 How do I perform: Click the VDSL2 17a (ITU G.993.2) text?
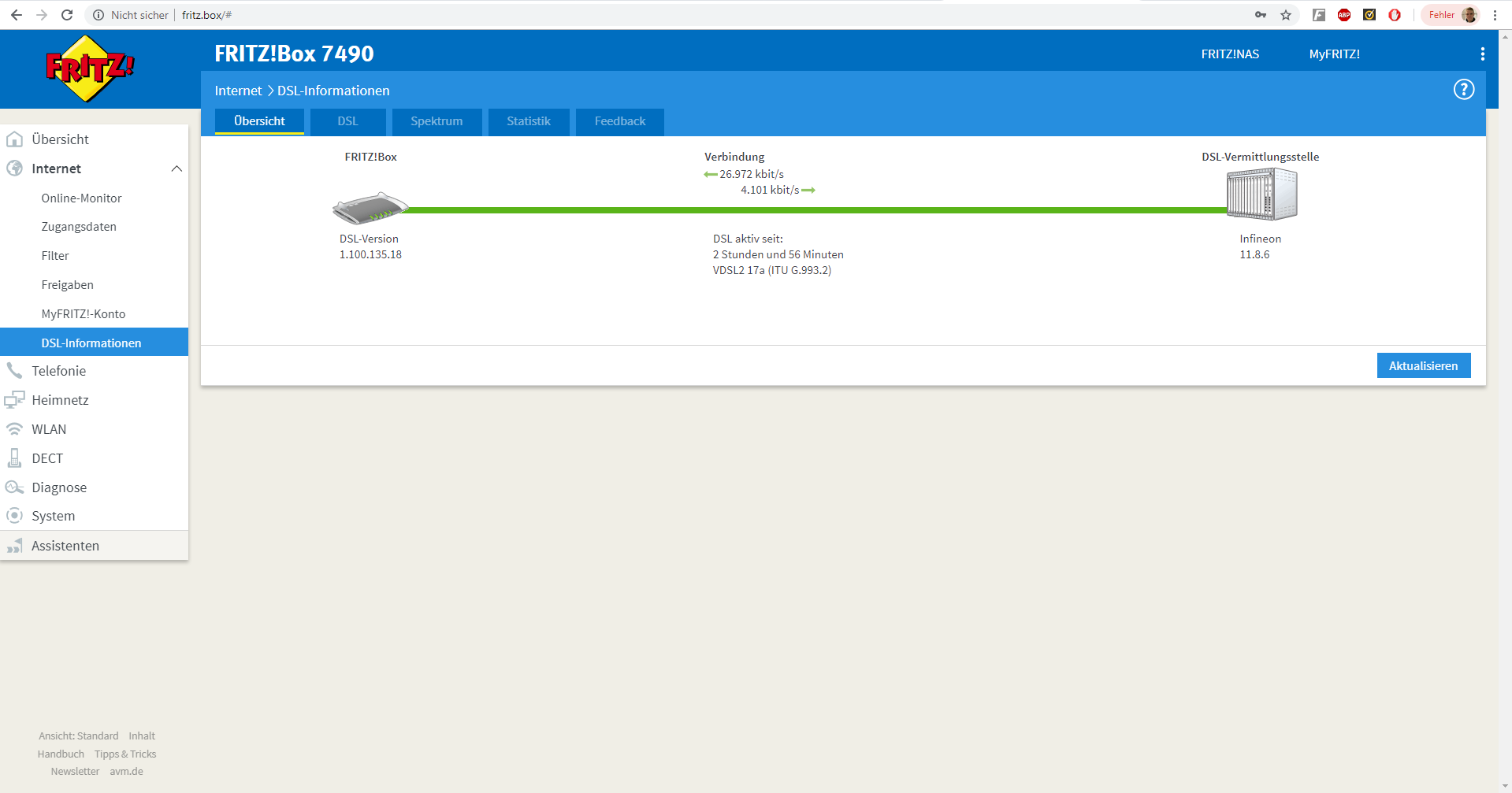click(x=772, y=270)
